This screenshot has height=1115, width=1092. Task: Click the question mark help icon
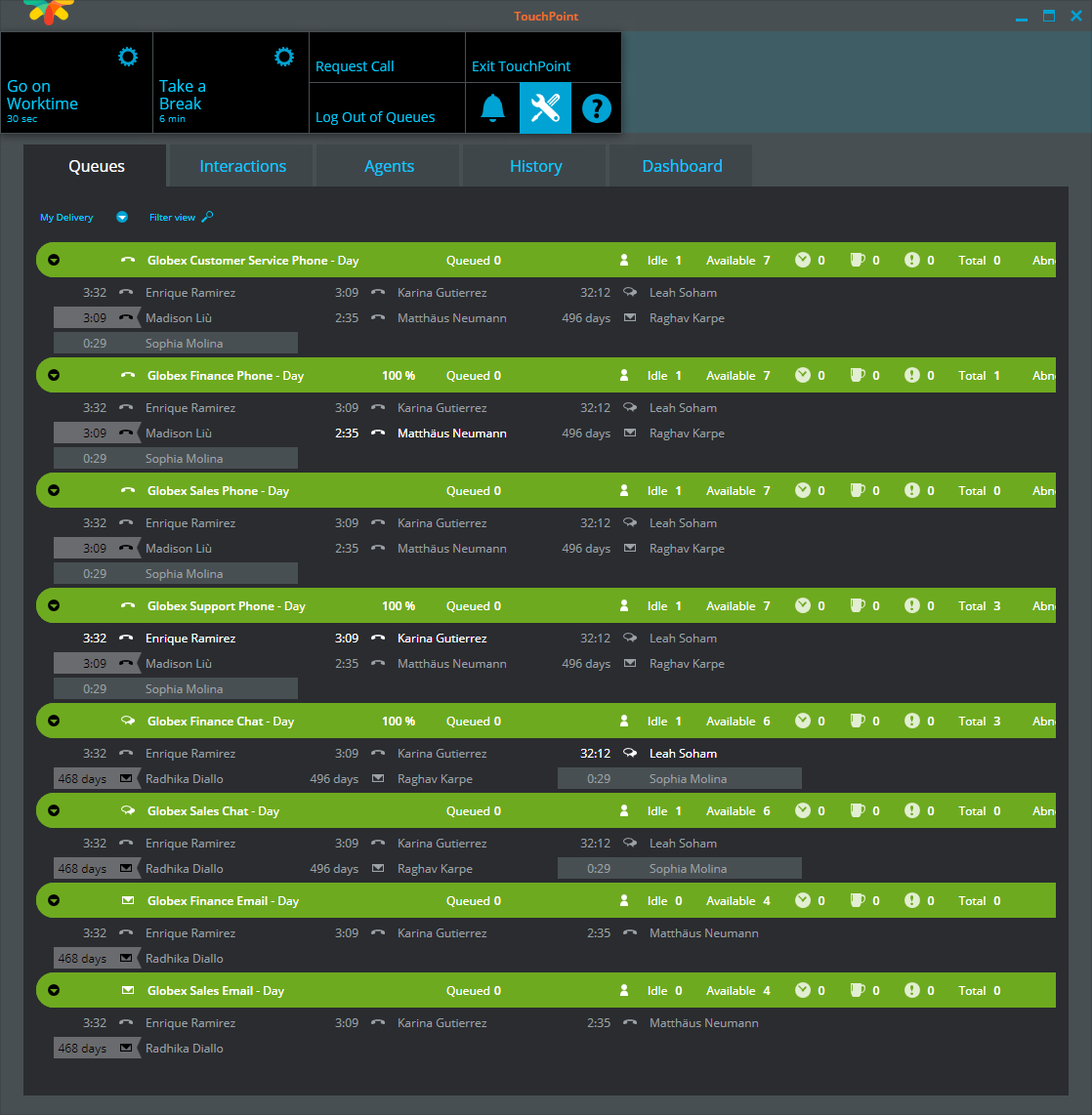coord(596,108)
